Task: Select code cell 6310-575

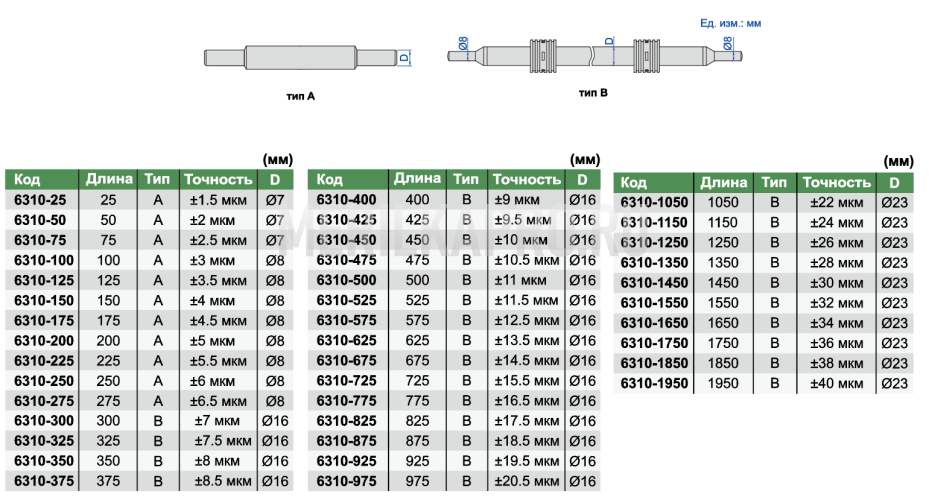Action: point(348,321)
